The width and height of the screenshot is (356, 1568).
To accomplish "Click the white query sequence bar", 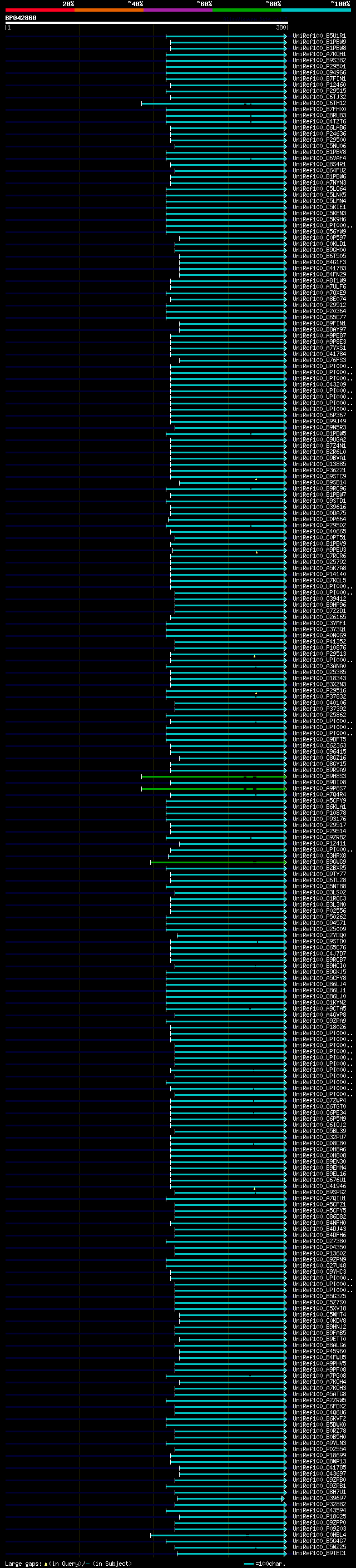I will tap(147, 23).
